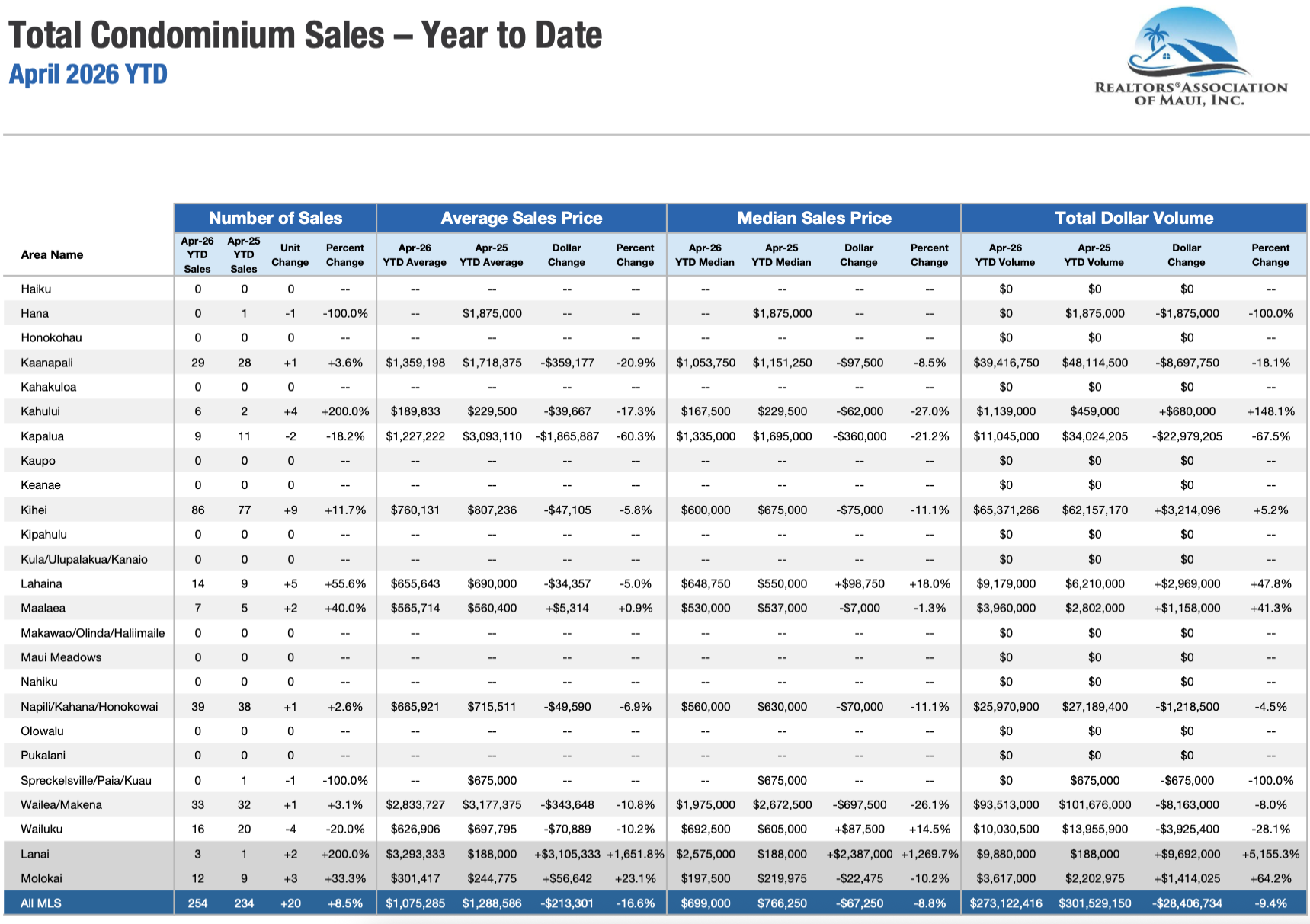Select Molokai average price $301,417
Image resolution: width=1310 pixels, height=924 pixels.
click(415, 879)
